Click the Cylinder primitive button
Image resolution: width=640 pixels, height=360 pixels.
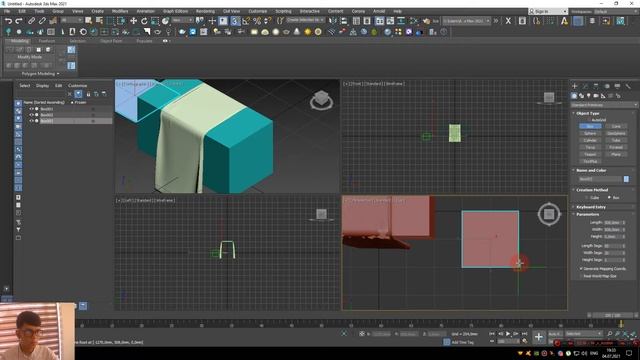pyautogui.click(x=590, y=140)
